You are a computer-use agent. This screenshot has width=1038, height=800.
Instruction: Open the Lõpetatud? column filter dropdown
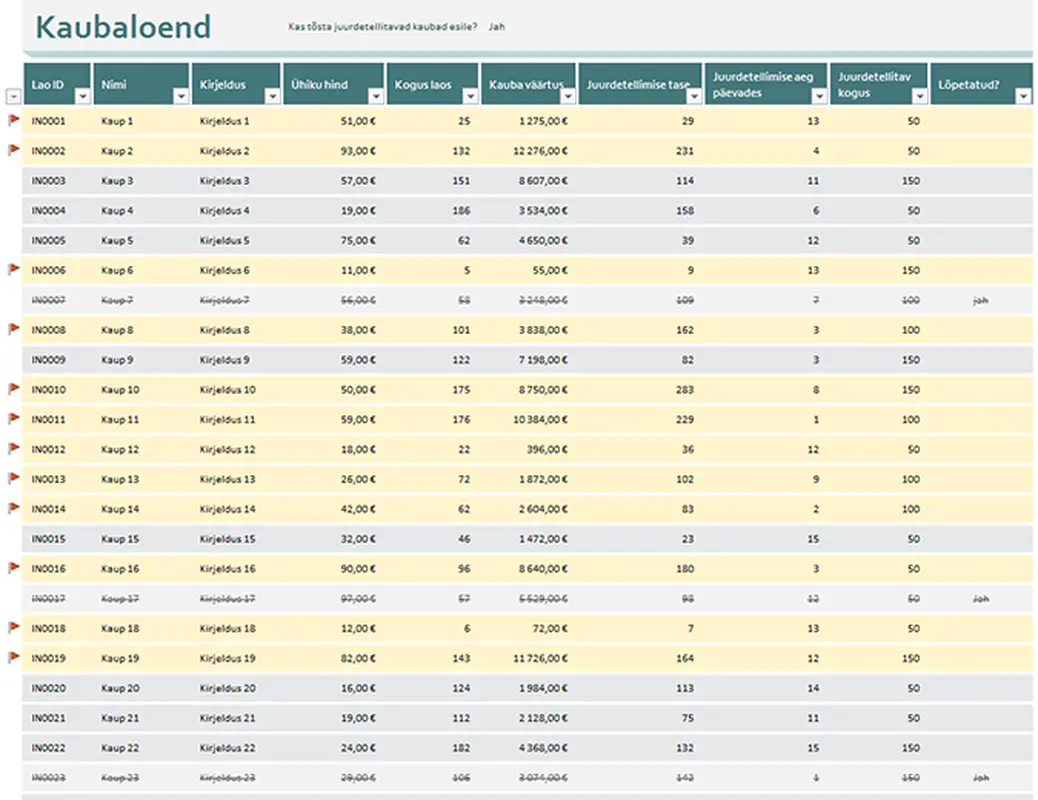coord(1023,96)
